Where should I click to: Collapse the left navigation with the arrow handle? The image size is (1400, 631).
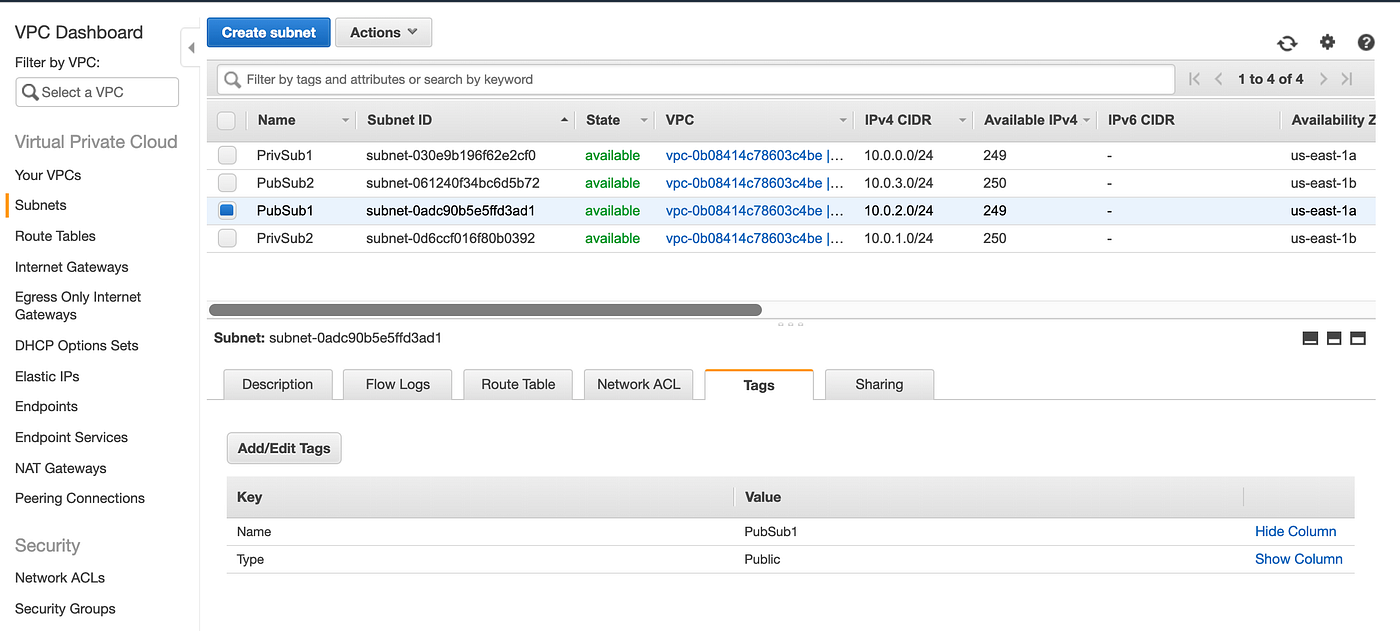tap(190, 46)
